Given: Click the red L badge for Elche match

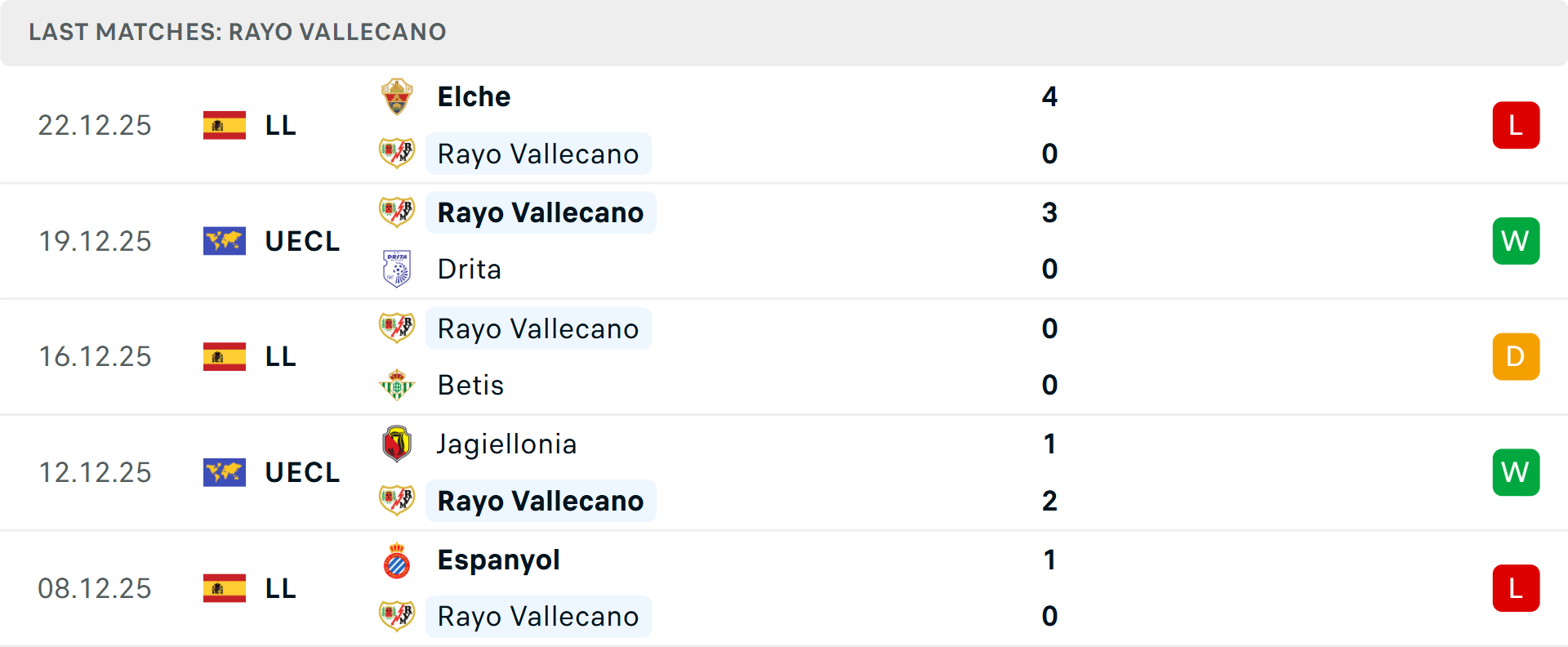Looking at the screenshot, I should tap(1516, 125).
